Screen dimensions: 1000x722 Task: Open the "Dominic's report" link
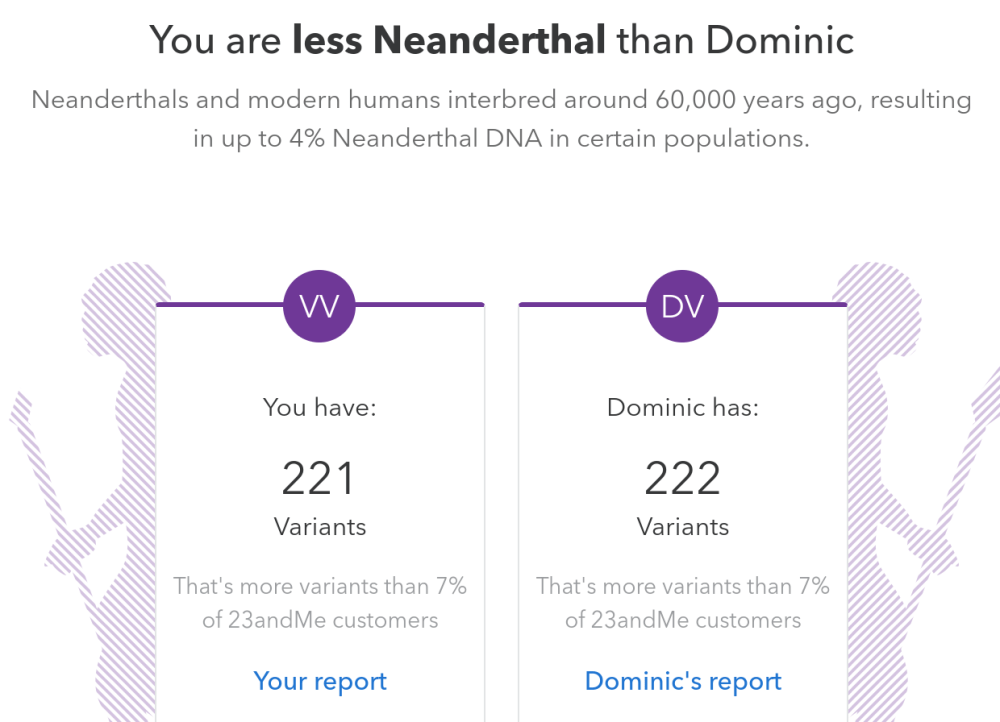coord(683,681)
